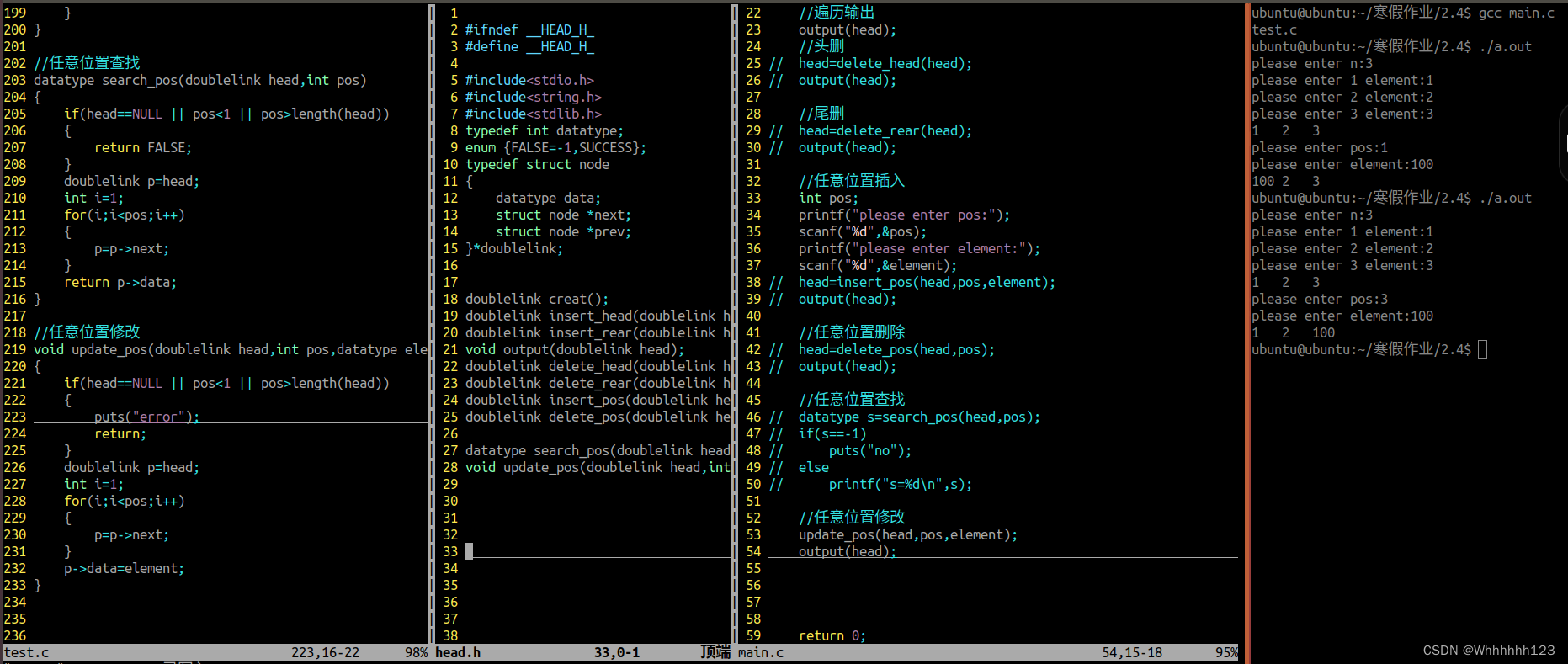Click '#ifndef __HEAD_H_' line in head.h

(530, 29)
